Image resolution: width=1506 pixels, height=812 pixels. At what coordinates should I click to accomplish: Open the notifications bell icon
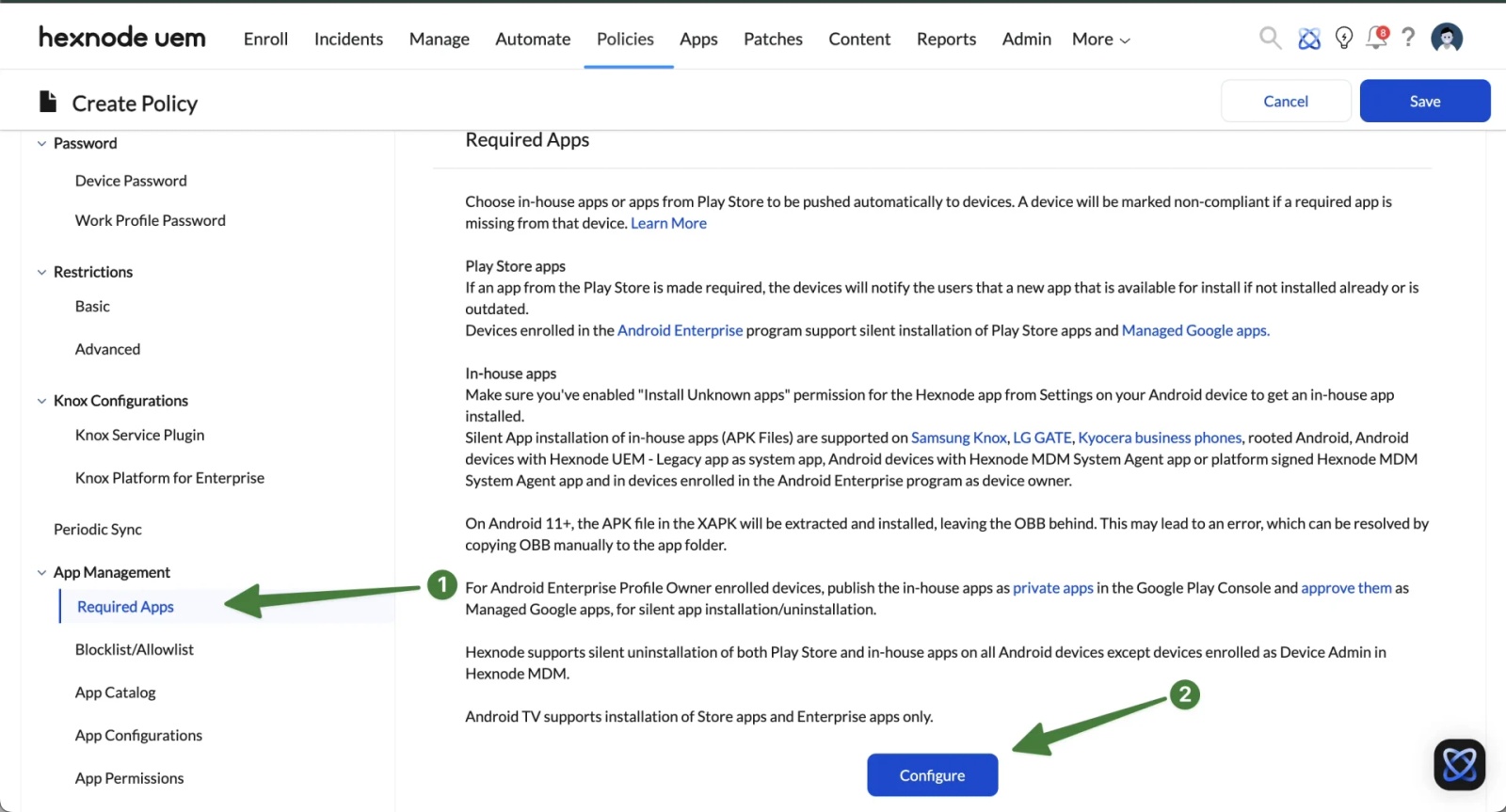pos(1377,38)
